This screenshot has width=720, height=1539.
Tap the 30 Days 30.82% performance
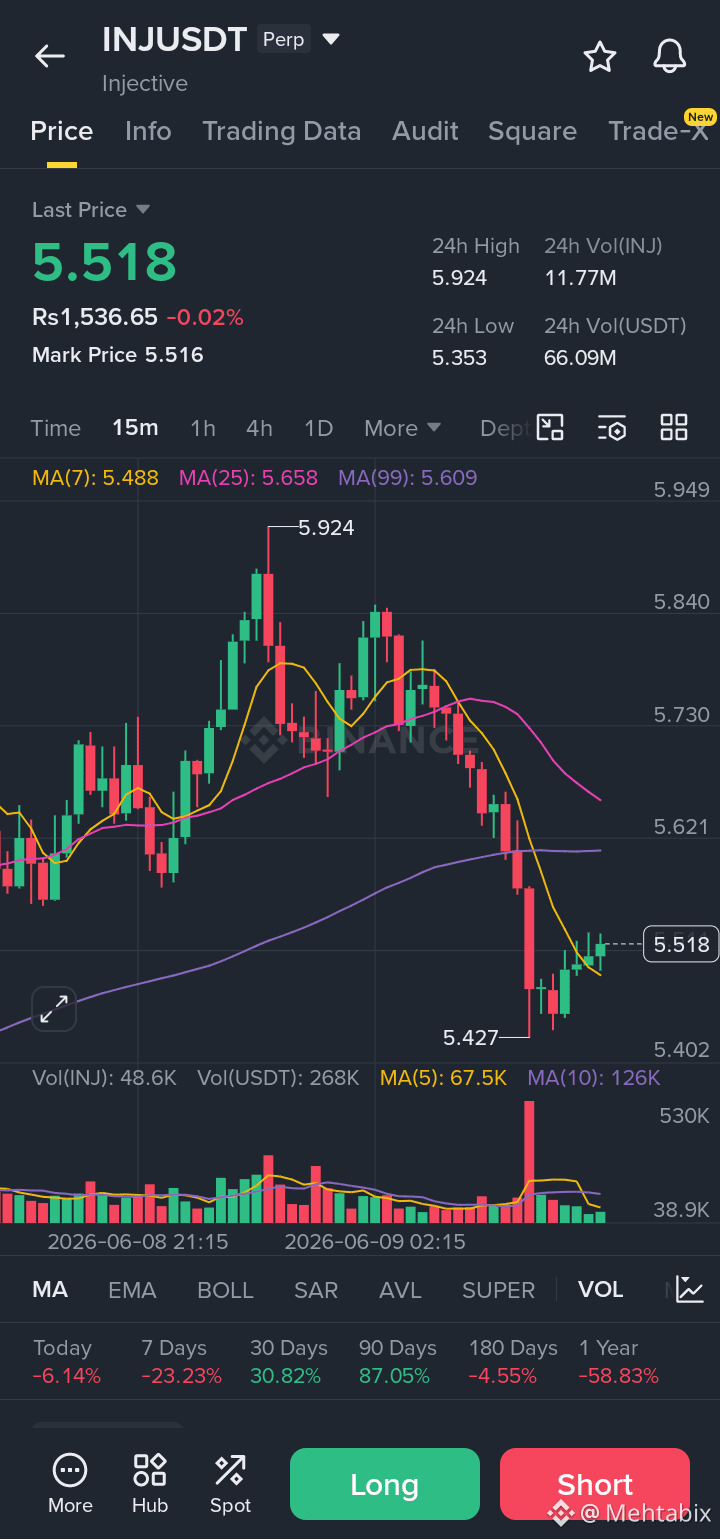click(x=289, y=1362)
